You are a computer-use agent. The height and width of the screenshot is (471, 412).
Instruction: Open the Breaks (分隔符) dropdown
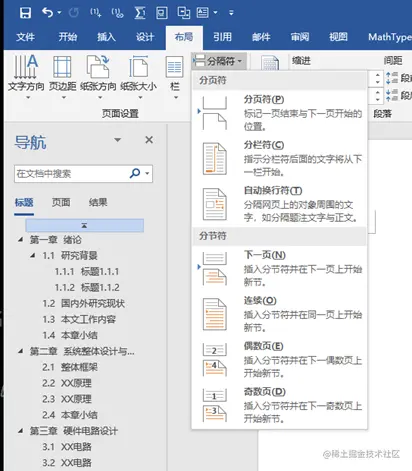tap(219, 61)
